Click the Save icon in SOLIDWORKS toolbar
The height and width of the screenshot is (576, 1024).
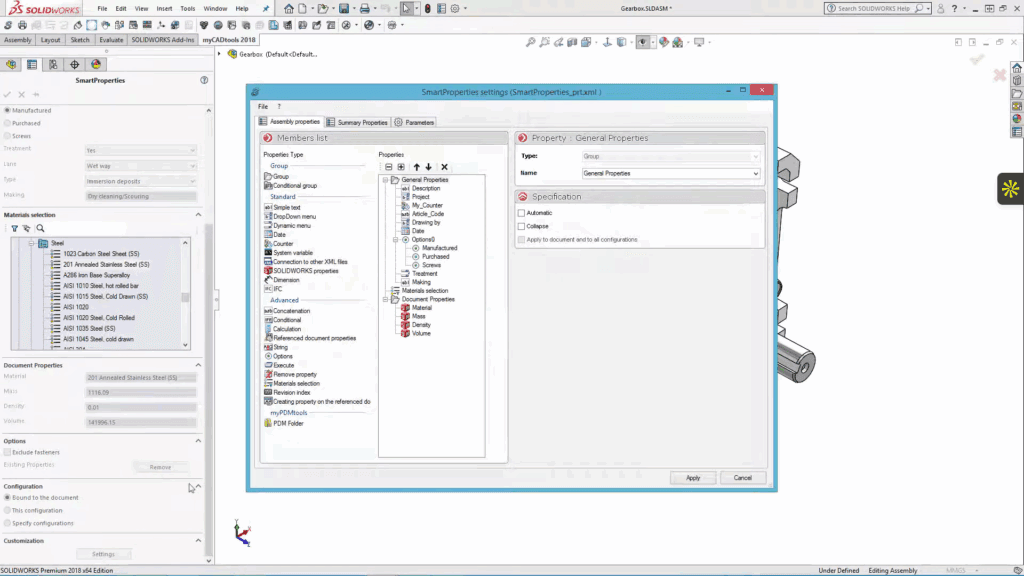click(x=343, y=8)
